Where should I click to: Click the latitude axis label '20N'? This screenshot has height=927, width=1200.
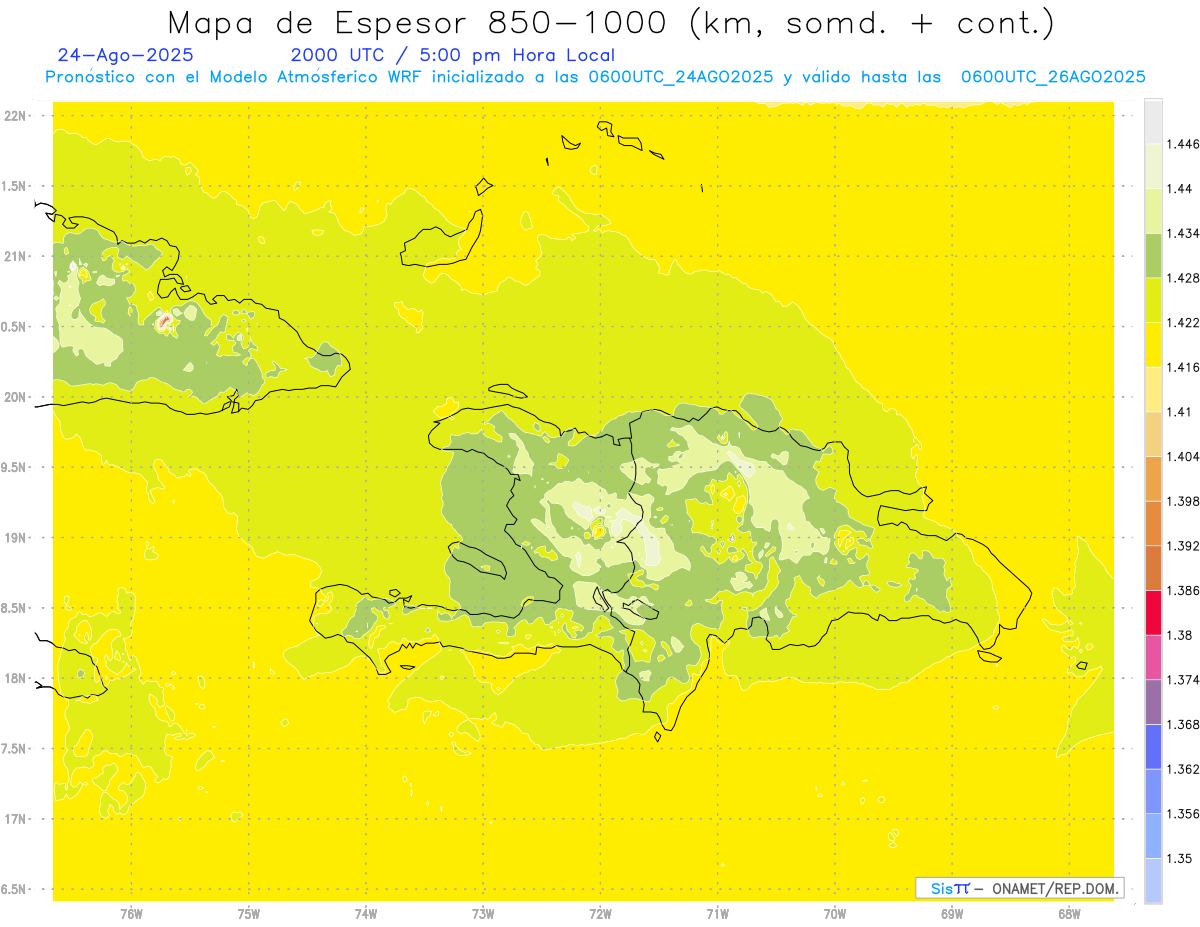[16, 397]
